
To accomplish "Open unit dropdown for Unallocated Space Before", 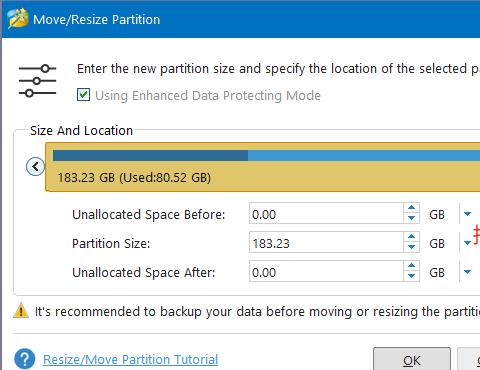I will click(x=468, y=214).
